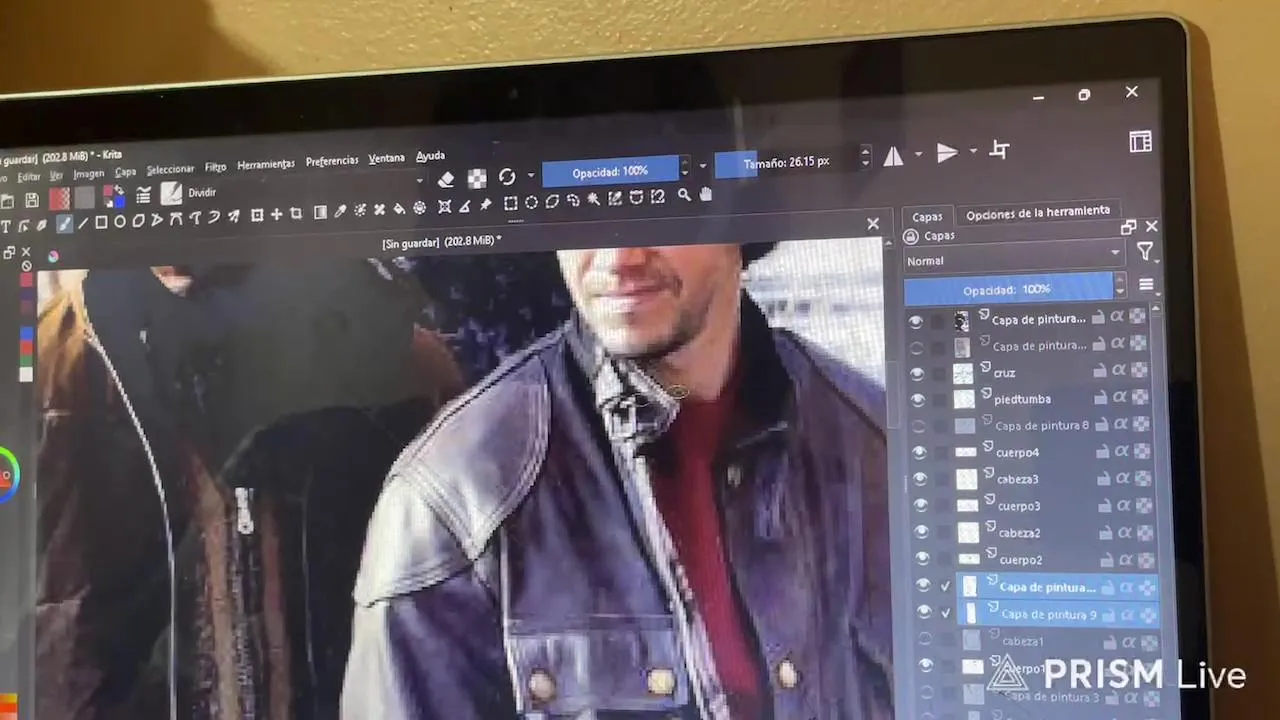1280x720 pixels.
Task: Show the cabeza1 layer
Action: pyautogui.click(x=924, y=639)
